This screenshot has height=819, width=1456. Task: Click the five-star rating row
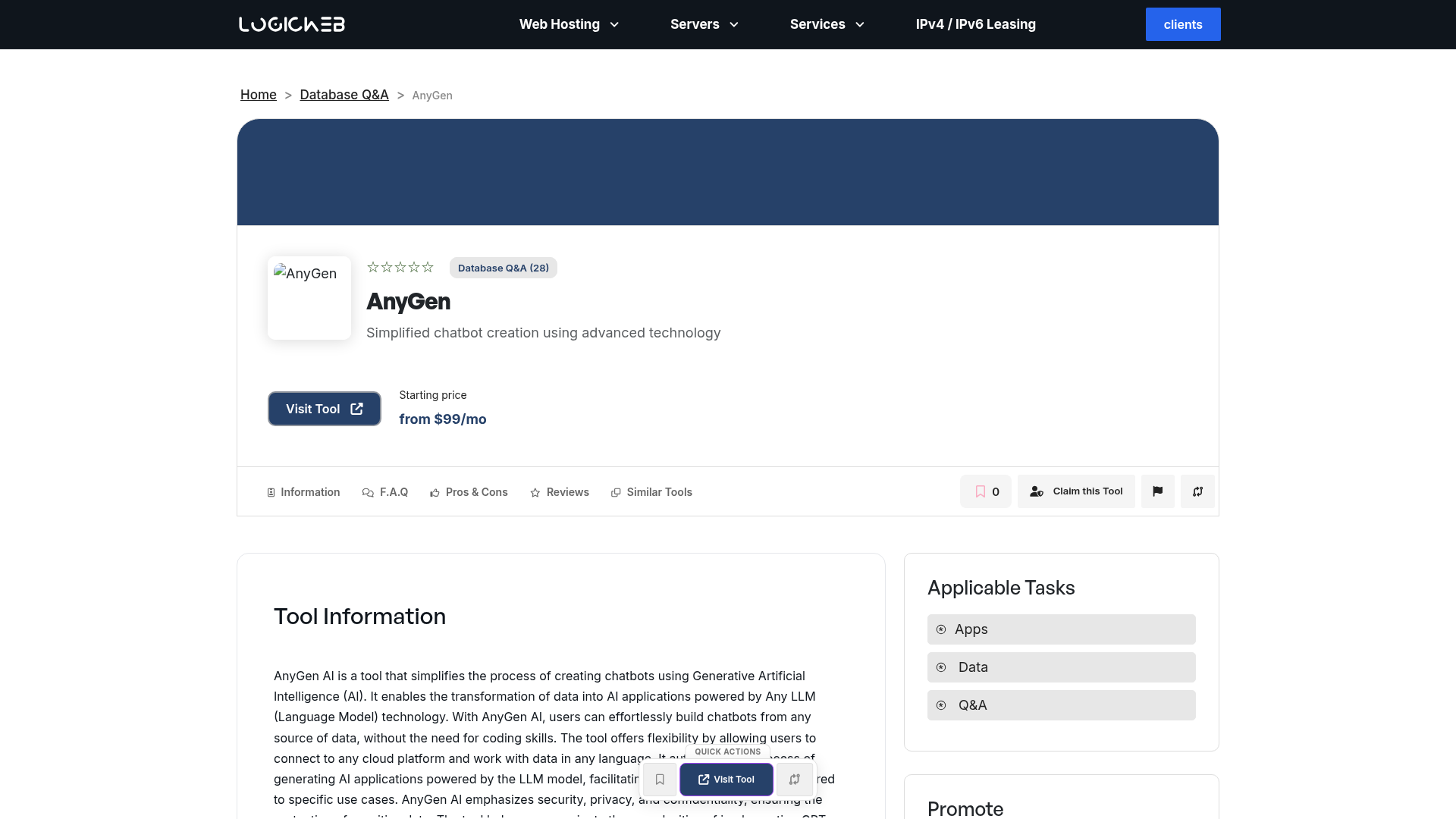pos(400,267)
